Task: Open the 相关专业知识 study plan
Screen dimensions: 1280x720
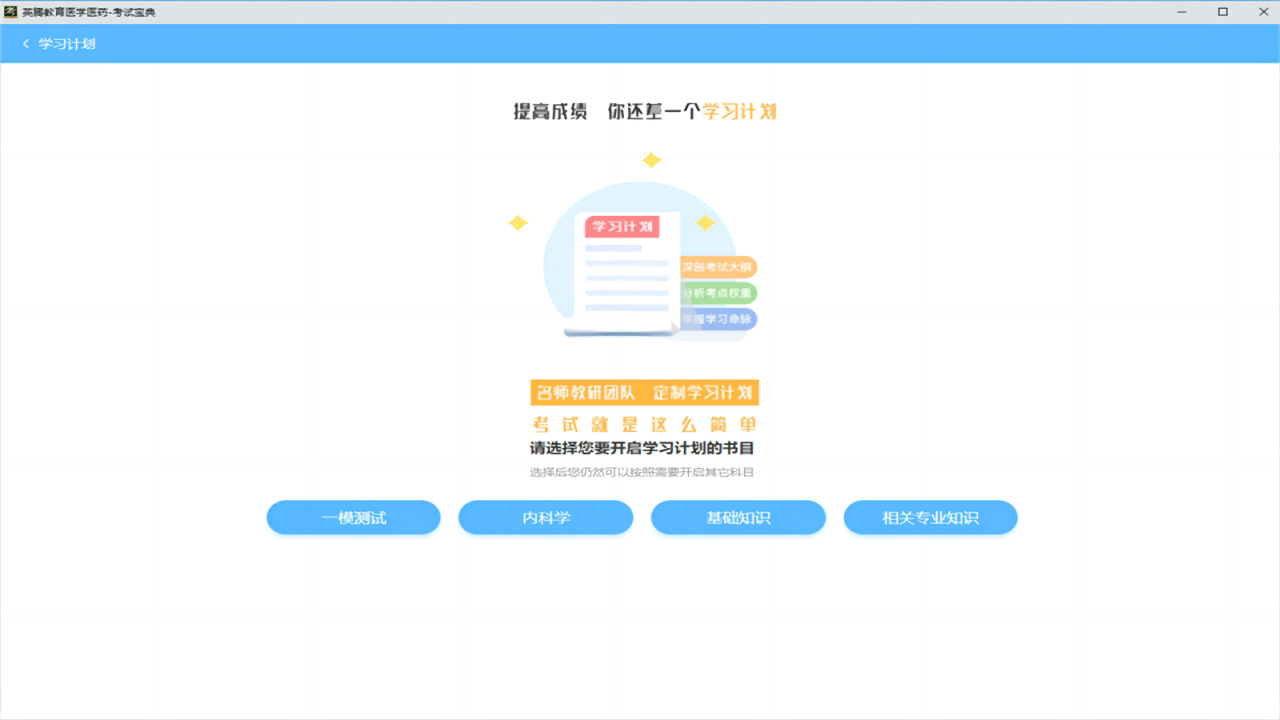Action: (930, 517)
